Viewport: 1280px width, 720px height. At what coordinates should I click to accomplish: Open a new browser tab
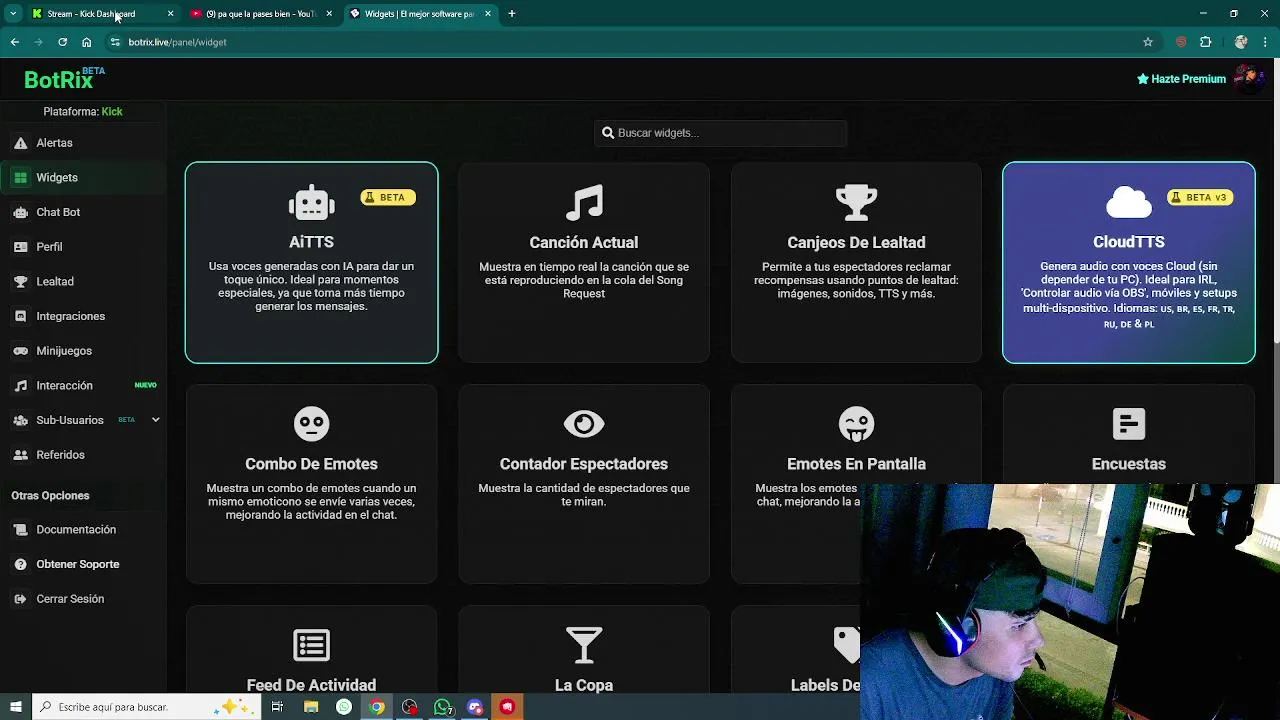pos(511,14)
